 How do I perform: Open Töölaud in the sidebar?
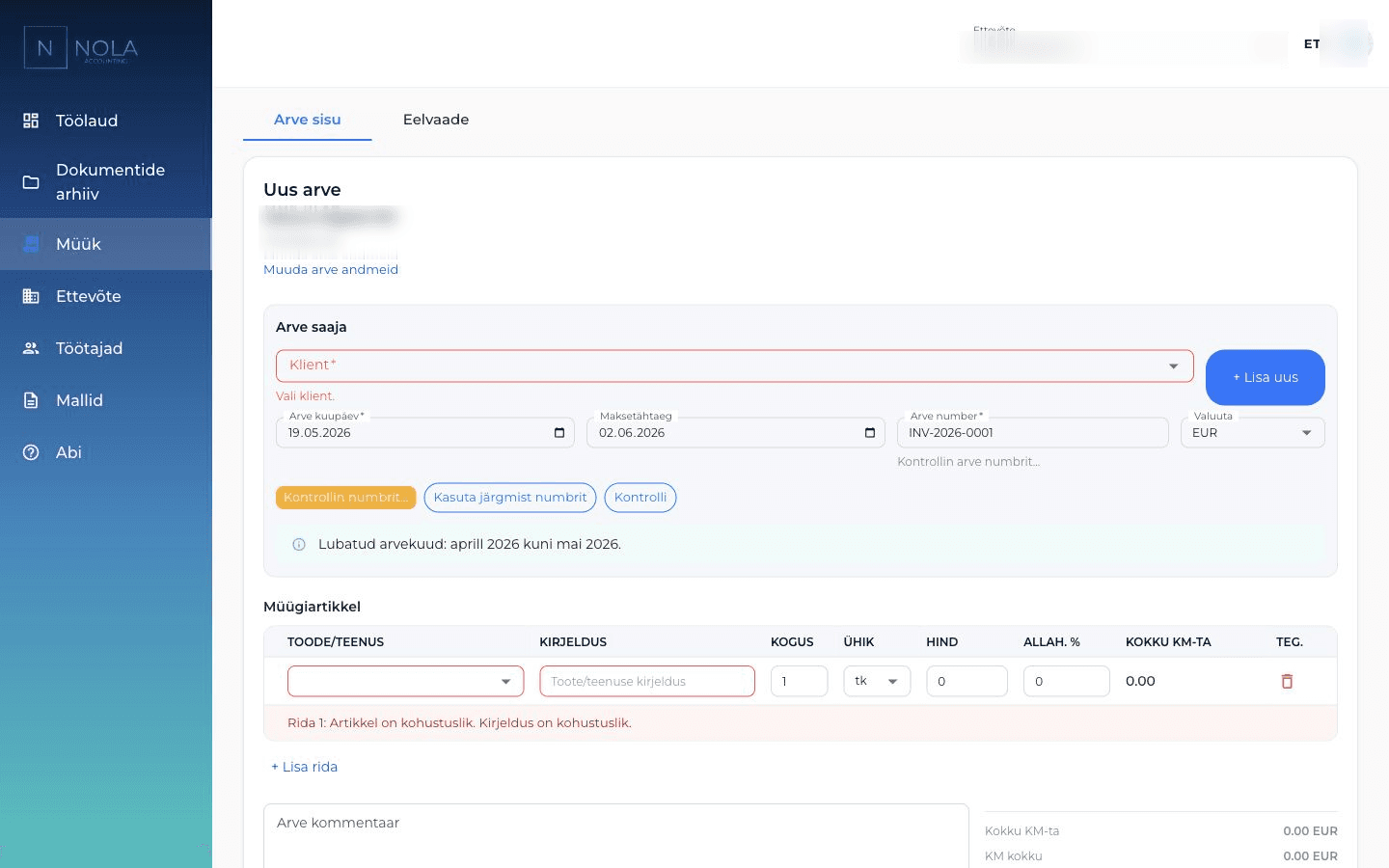106,121
